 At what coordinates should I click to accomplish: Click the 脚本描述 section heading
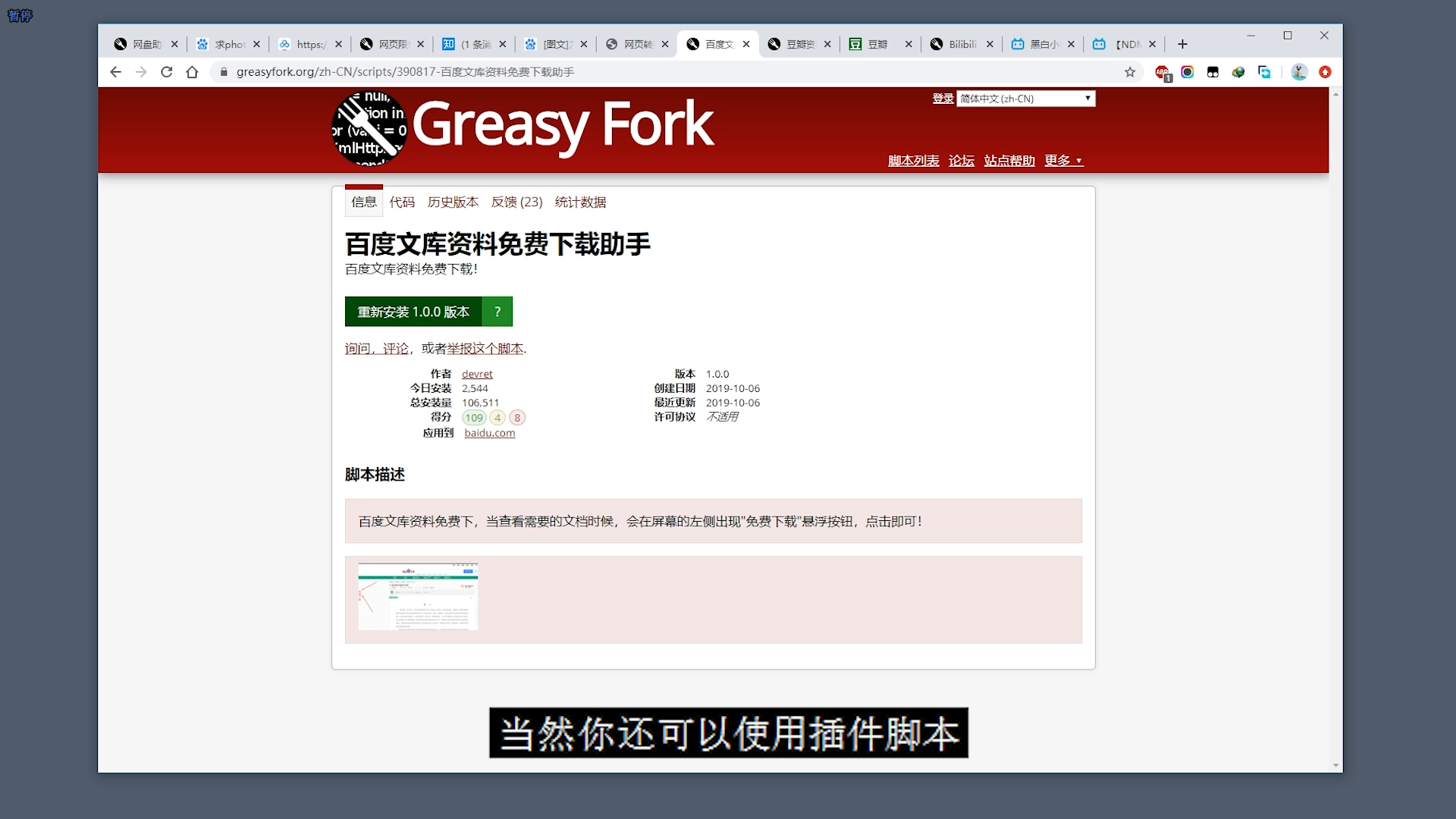[375, 475]
